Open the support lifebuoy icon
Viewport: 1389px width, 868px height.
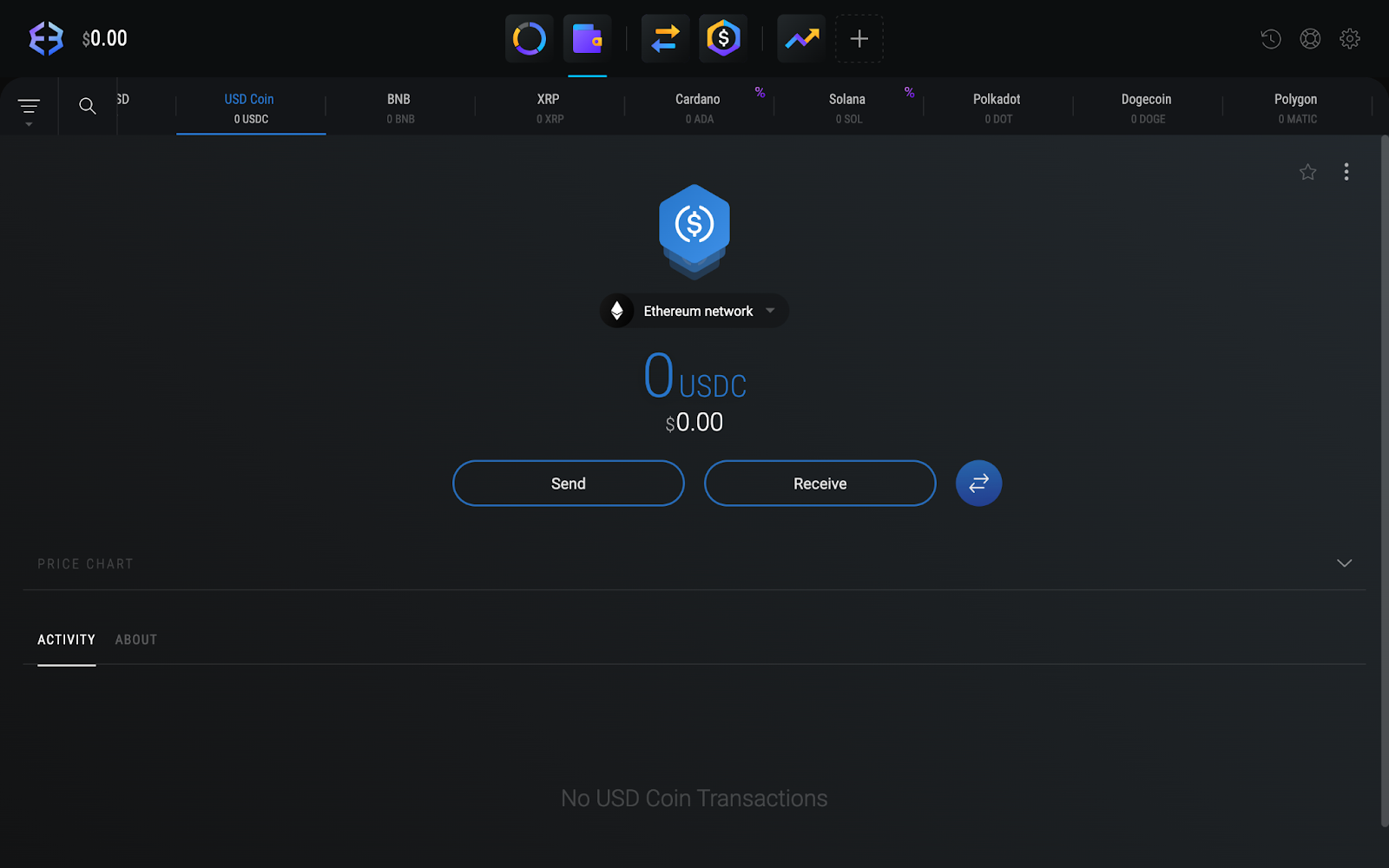tap(1310, 38)
